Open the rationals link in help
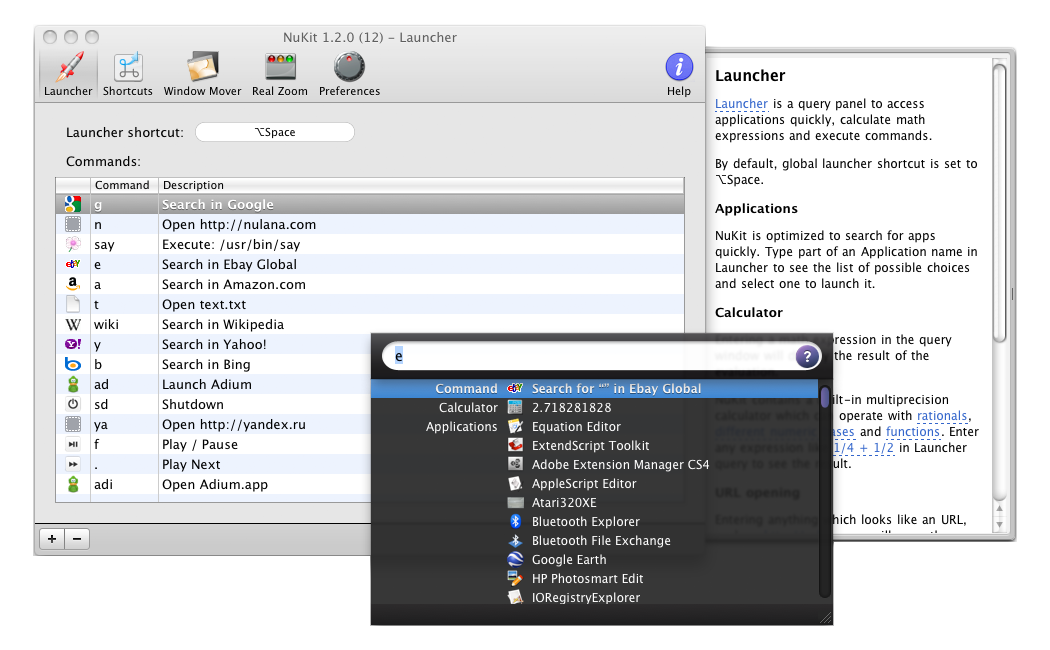The image size is (1050, 650). (942, 416)
